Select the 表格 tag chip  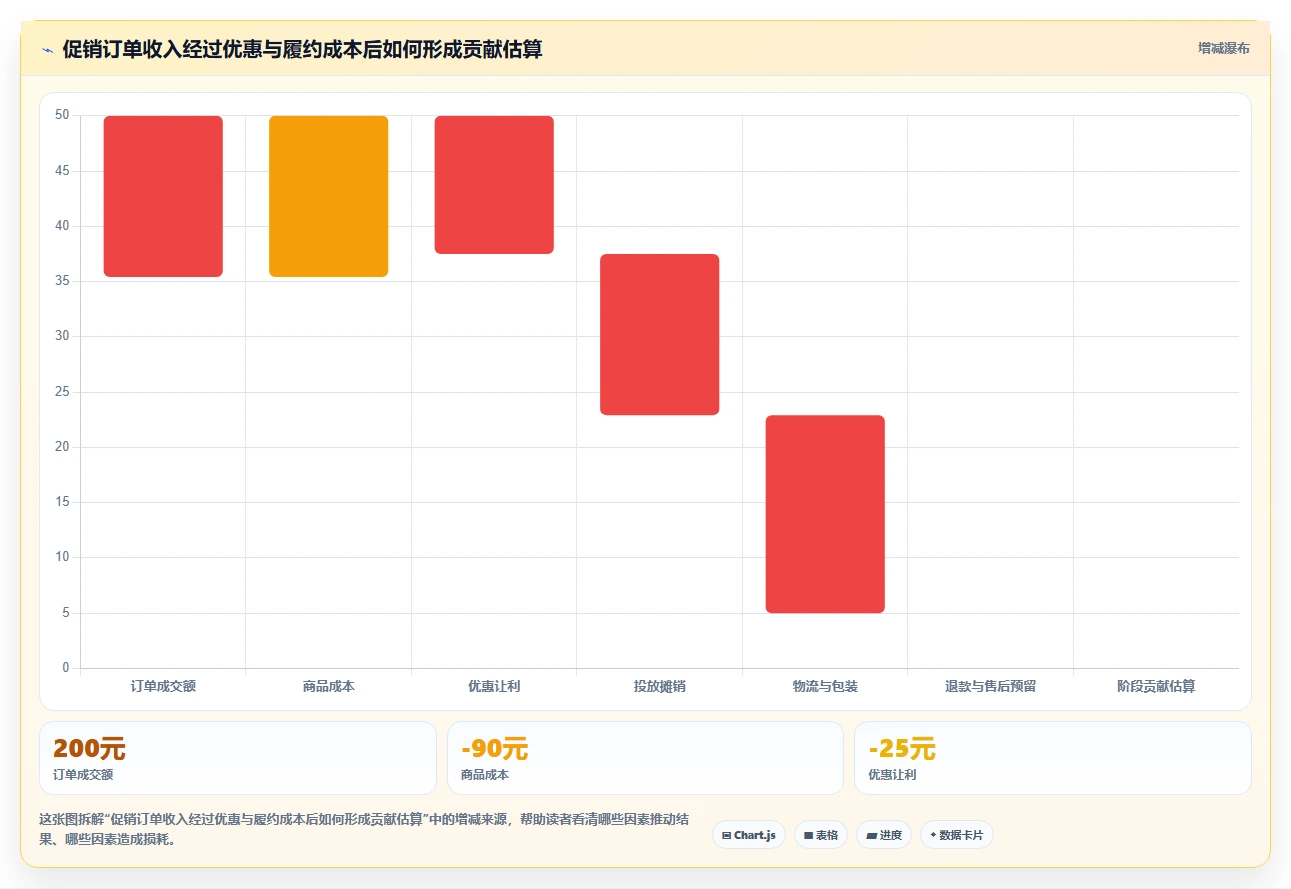click(x=821, y=835)
